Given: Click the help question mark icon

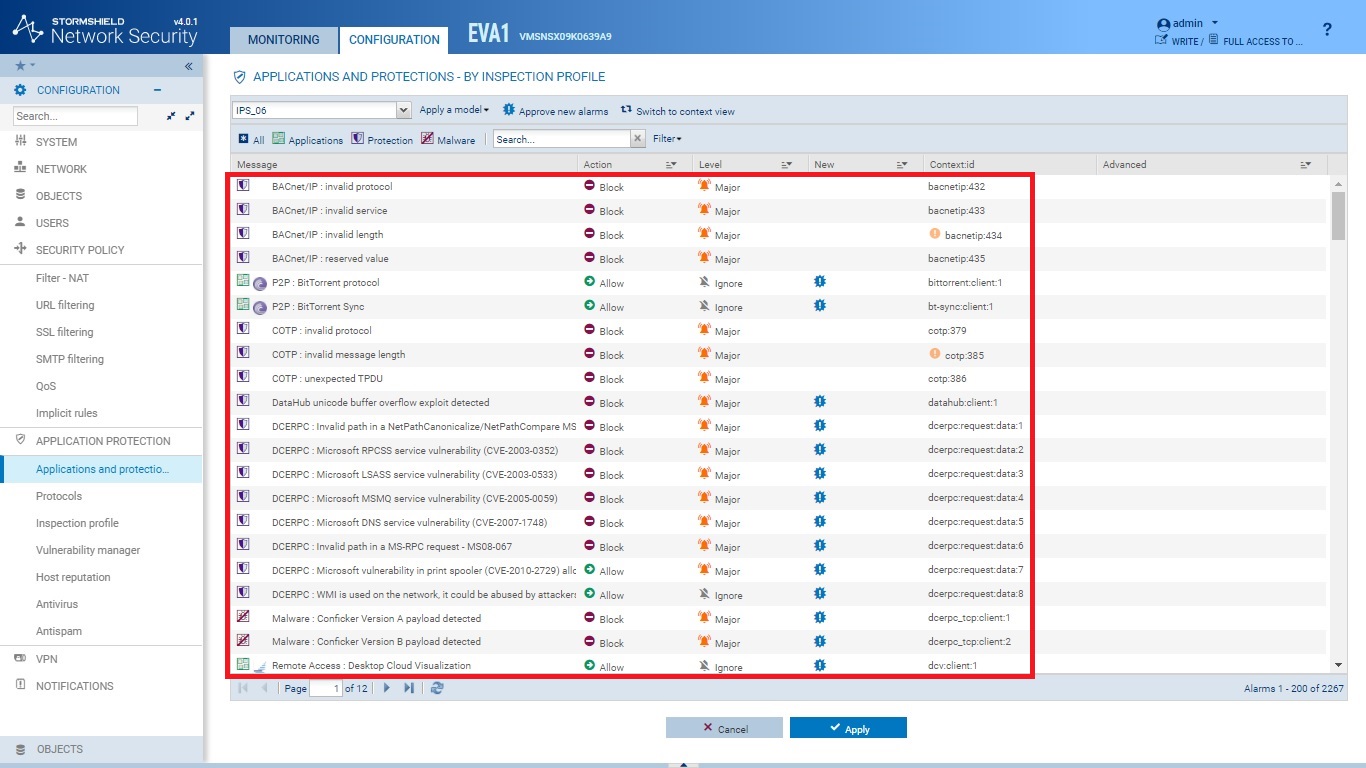Looking at the screenshot, I should pyautogui.click(x=1327, y=30).
